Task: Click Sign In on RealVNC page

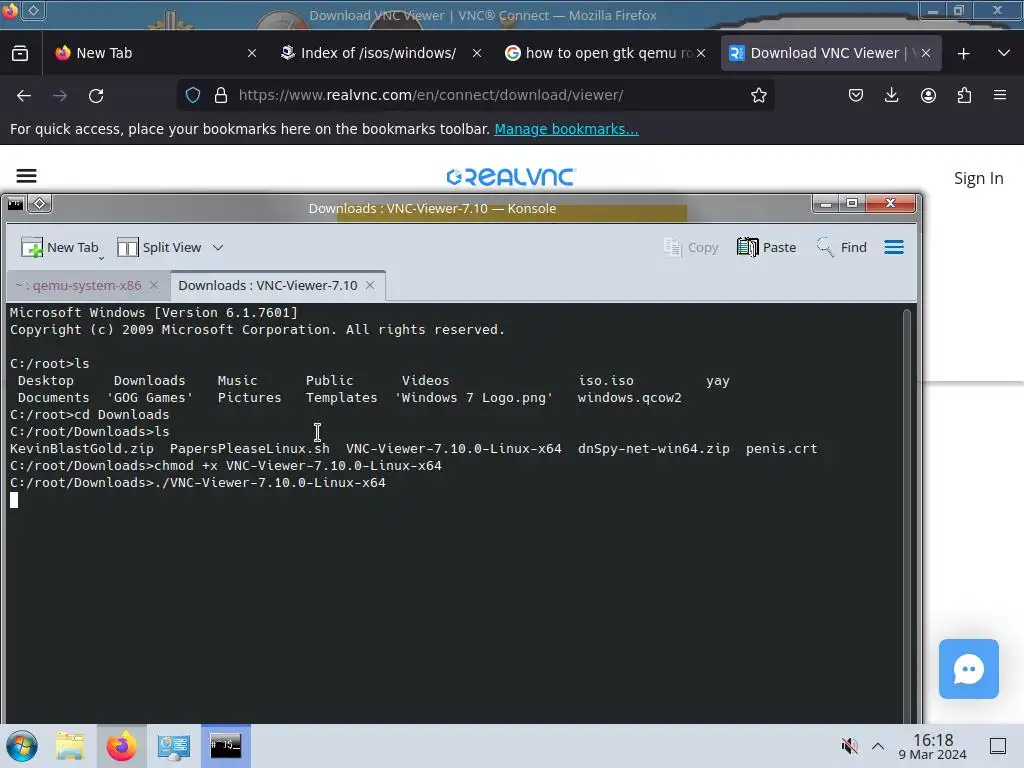Action: [x=978, y=178]
